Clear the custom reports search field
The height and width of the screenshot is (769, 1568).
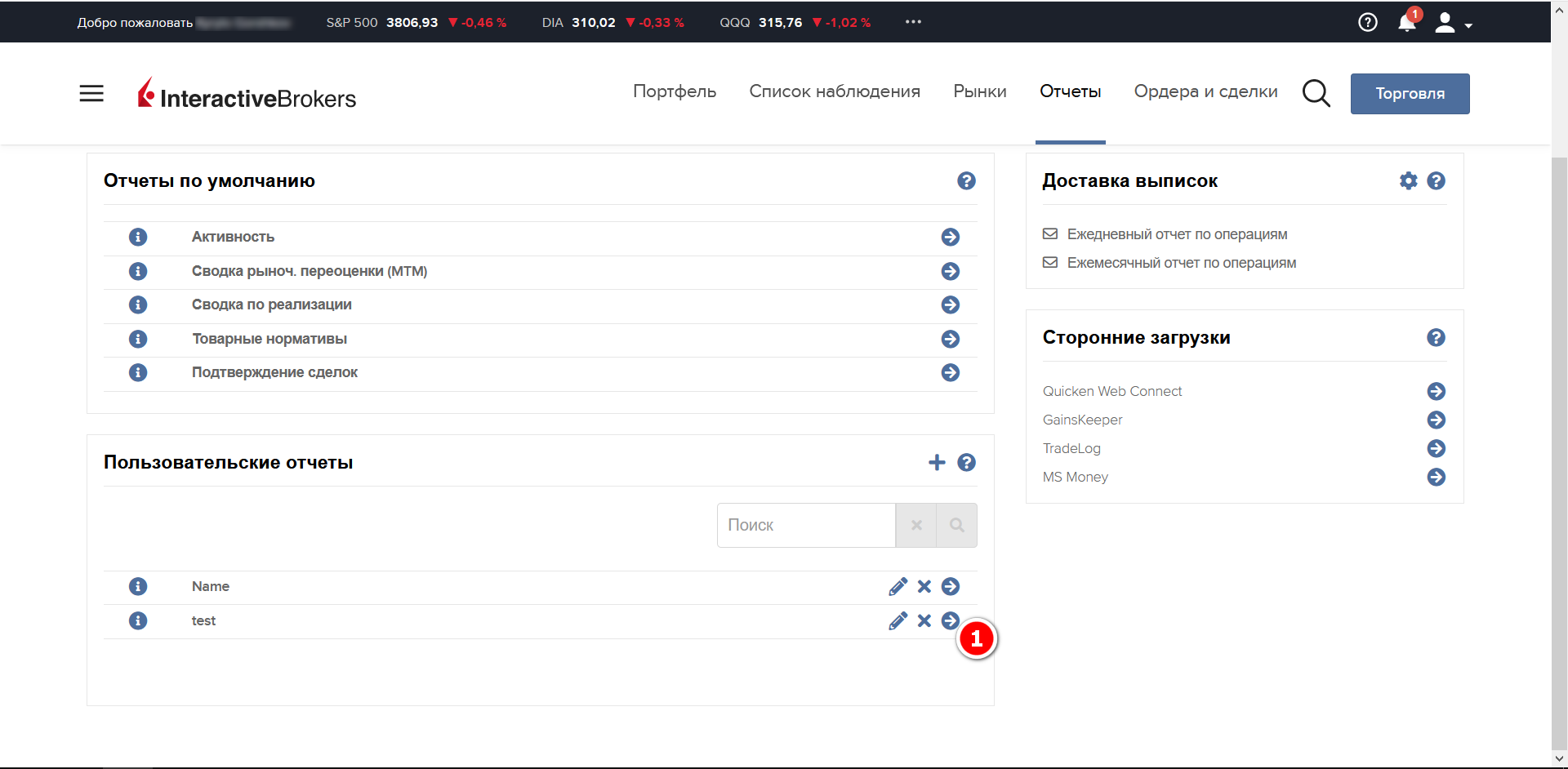click(916, 526)
